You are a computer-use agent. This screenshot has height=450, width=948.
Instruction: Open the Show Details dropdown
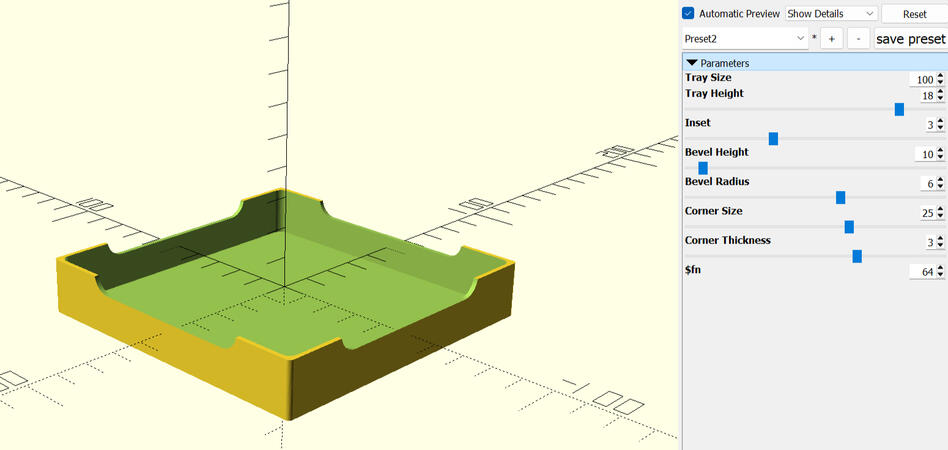pos(831,13)
